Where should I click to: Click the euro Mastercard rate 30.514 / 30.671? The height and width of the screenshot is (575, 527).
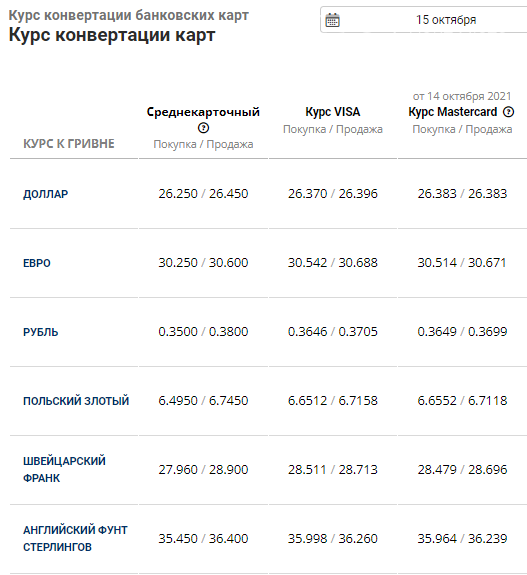462,263
